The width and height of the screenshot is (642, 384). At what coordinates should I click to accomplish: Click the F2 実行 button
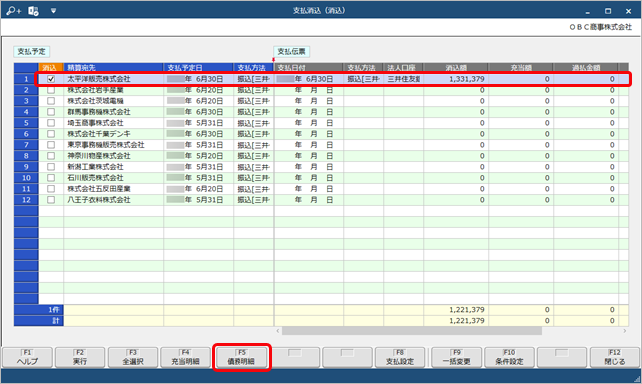point(80,357)
